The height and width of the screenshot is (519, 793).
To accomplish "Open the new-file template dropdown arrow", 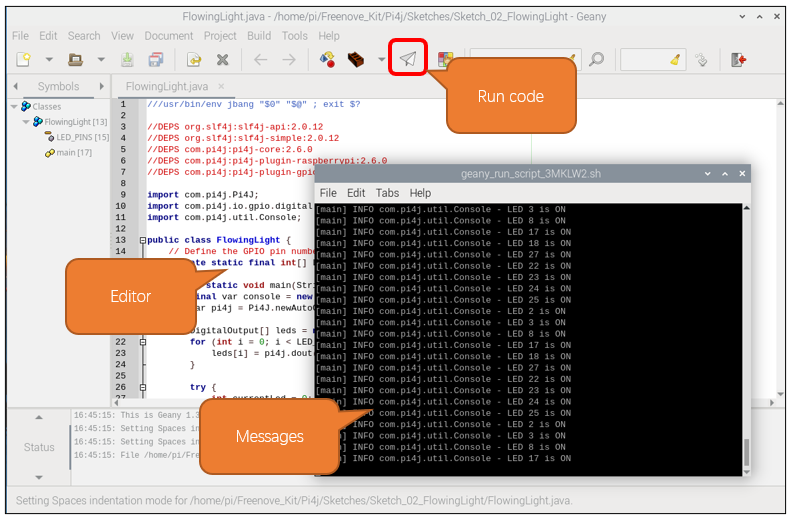I will [49, 60].
